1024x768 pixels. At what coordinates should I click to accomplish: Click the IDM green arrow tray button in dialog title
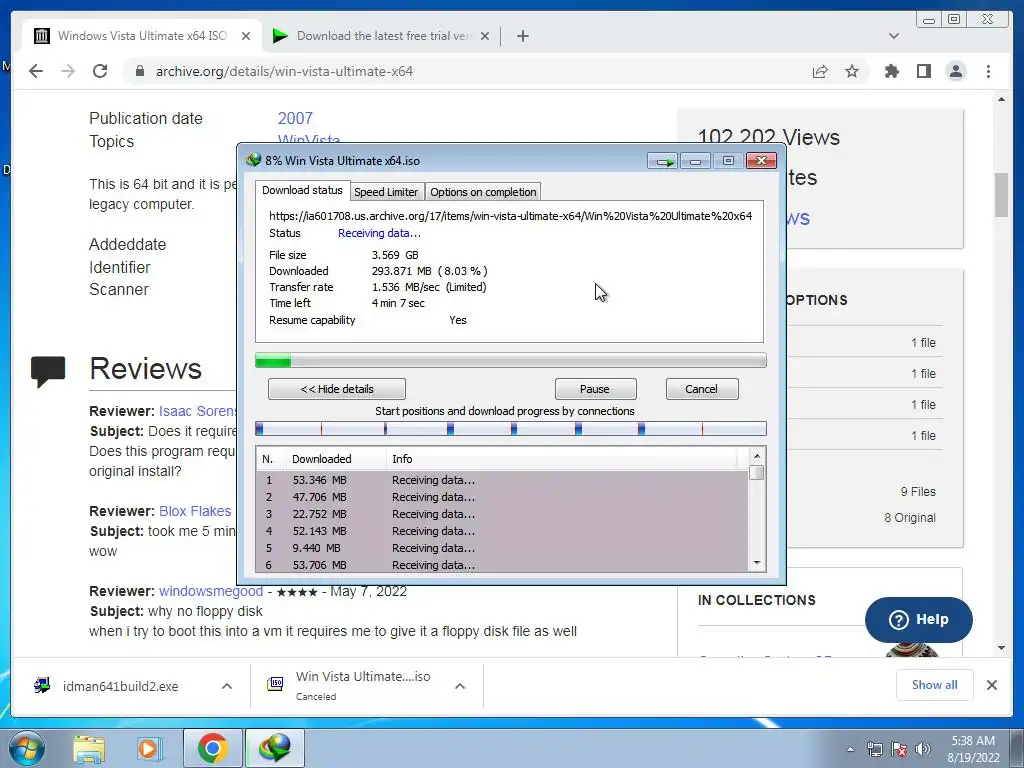pos(663,161)
